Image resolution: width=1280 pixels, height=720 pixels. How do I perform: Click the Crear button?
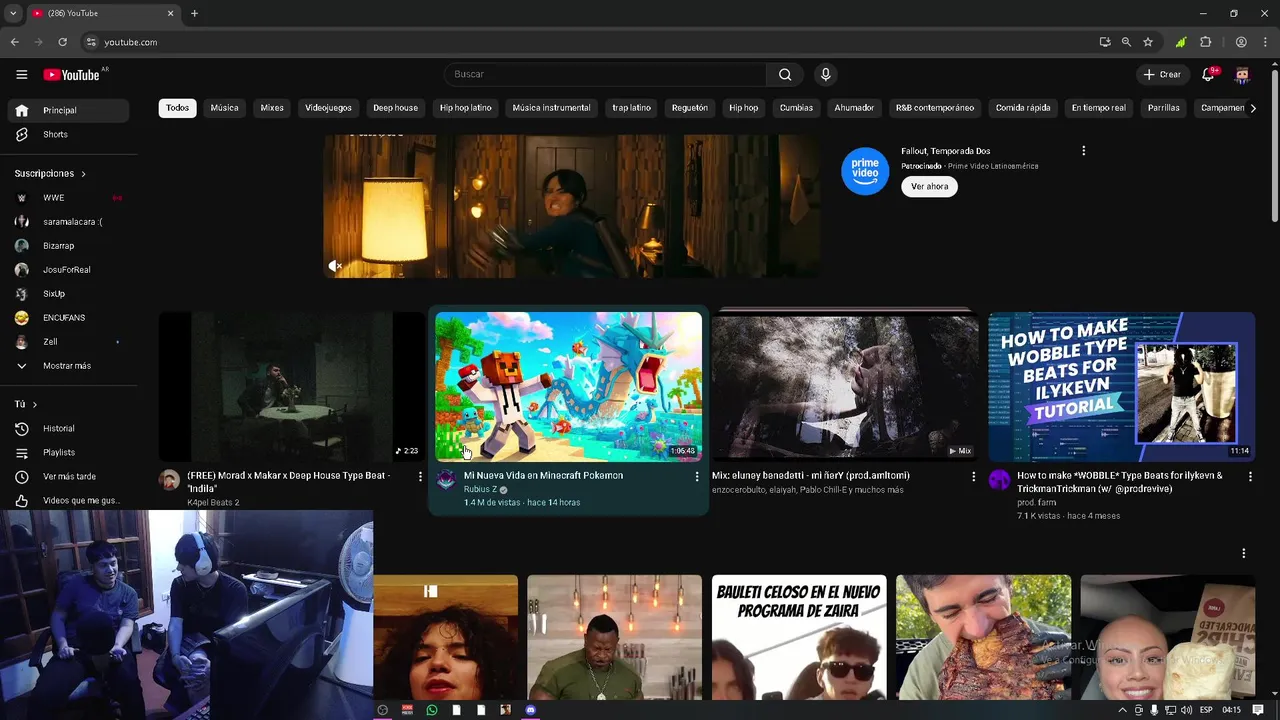tap(1162, 74)
